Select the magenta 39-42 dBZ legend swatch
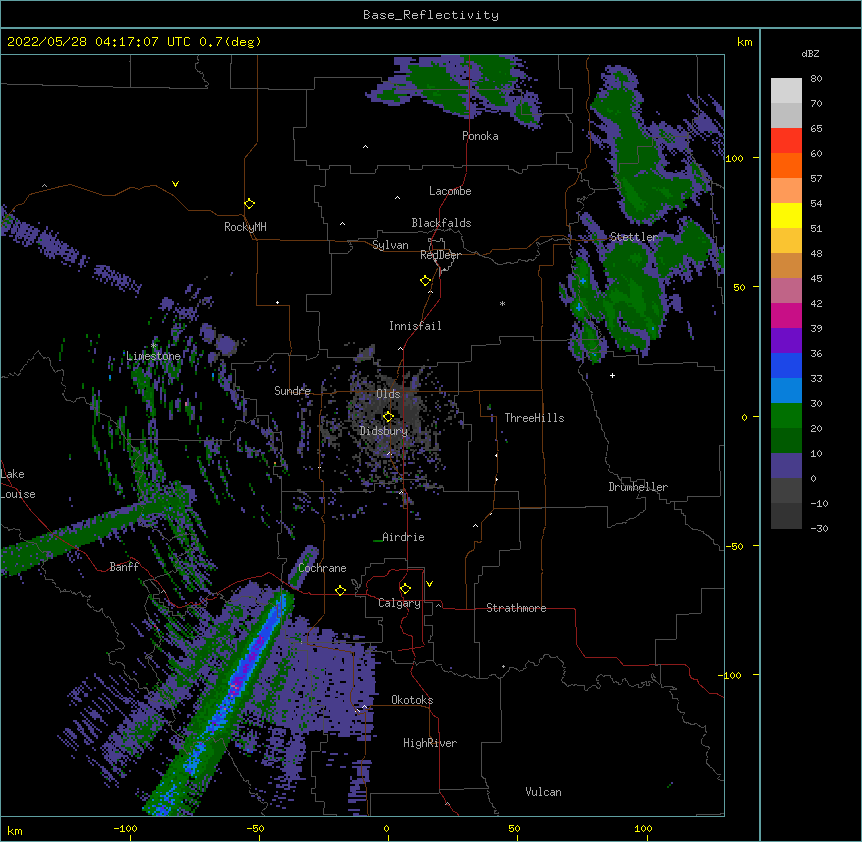862x842 pixels. click(x=786, y=315)
